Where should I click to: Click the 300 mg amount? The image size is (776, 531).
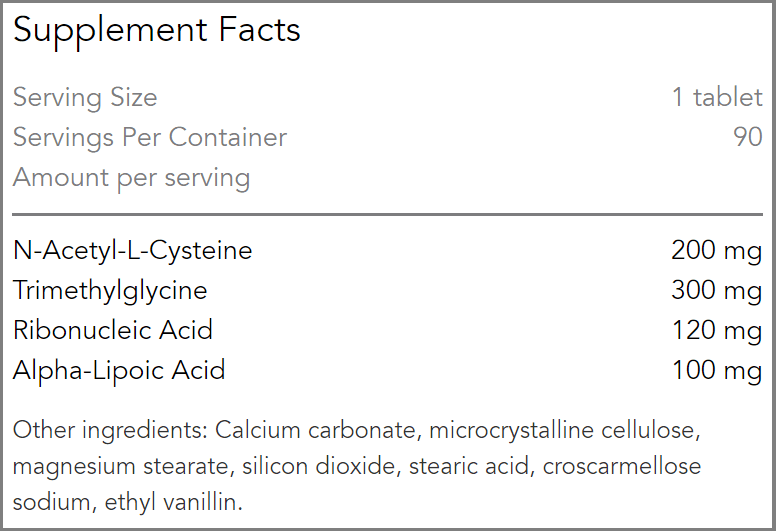[716, 290]
